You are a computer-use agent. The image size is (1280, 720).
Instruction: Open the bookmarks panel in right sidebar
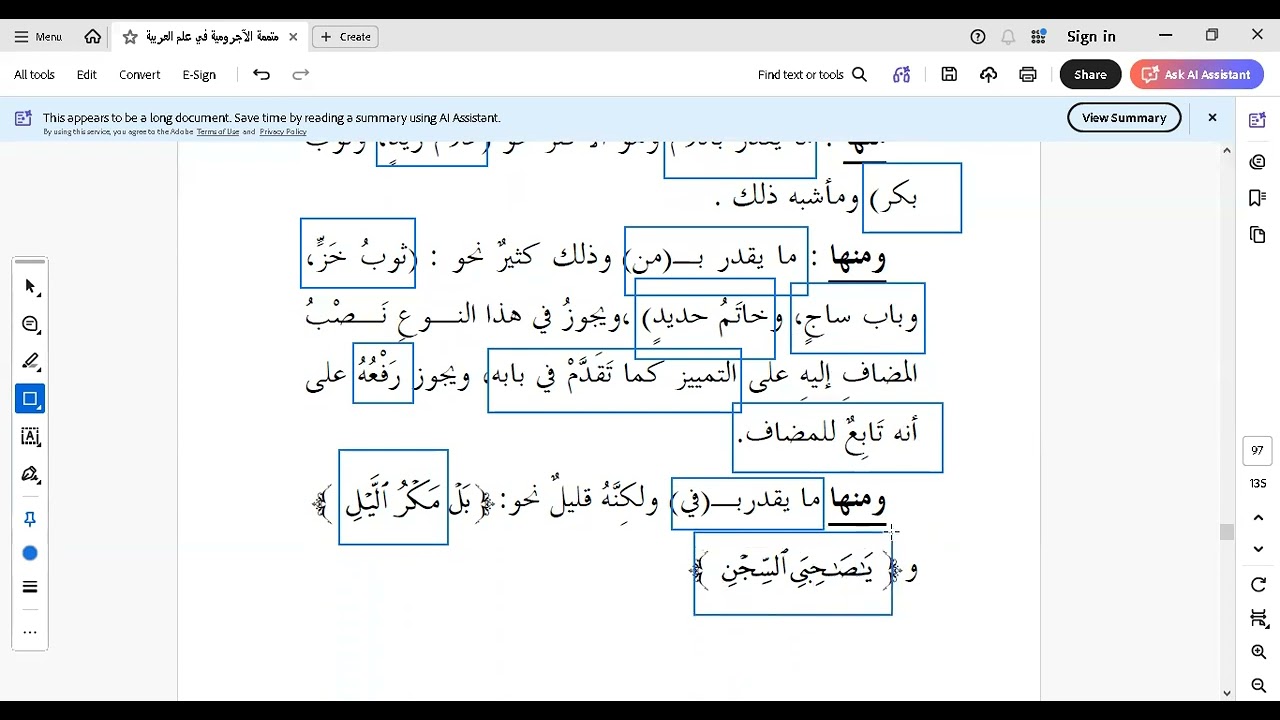[x=1258, y=198]
